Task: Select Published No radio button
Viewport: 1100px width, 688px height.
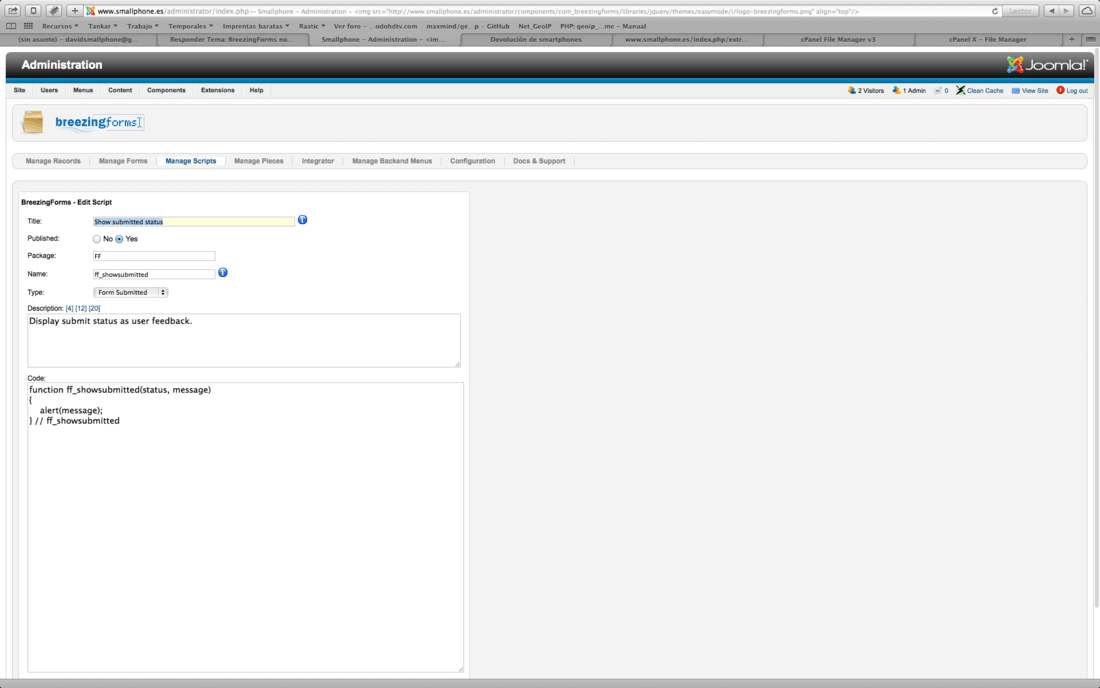Action: coord(97,239)
